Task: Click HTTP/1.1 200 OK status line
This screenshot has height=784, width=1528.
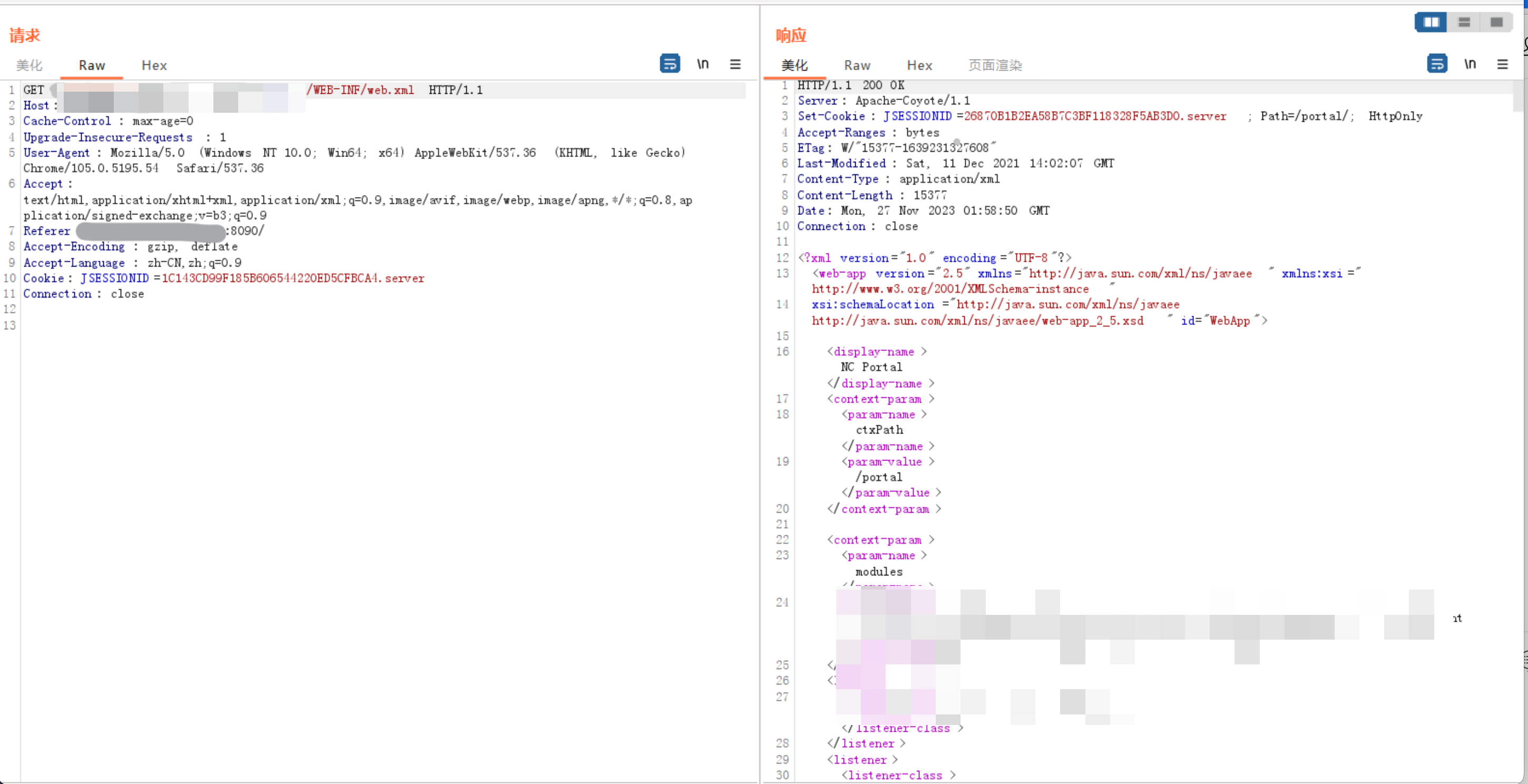Action: click(x=850, y=85)
